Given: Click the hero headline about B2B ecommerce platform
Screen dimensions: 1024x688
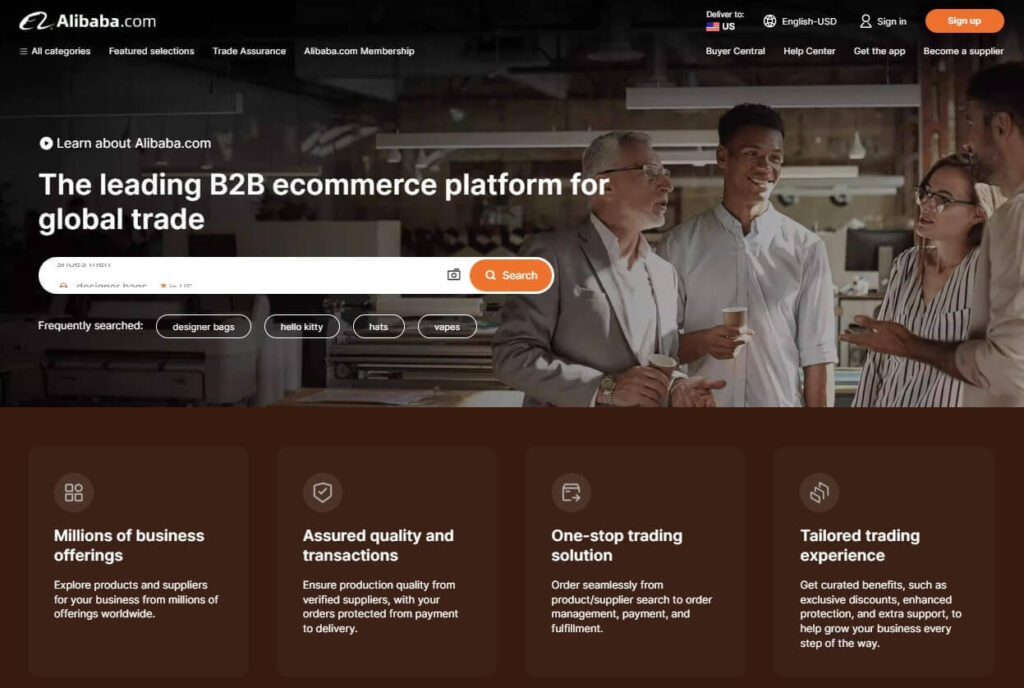Looking at the screenshot, I should pos(324,202).
